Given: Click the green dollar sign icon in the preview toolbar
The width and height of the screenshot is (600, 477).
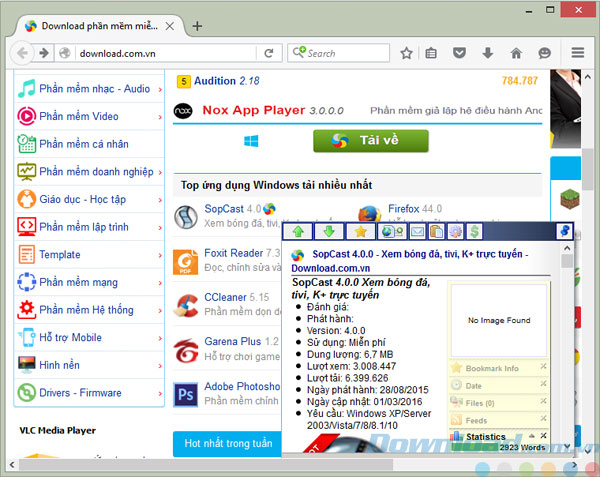Looking at the screenshot, I should click(474, 231).
